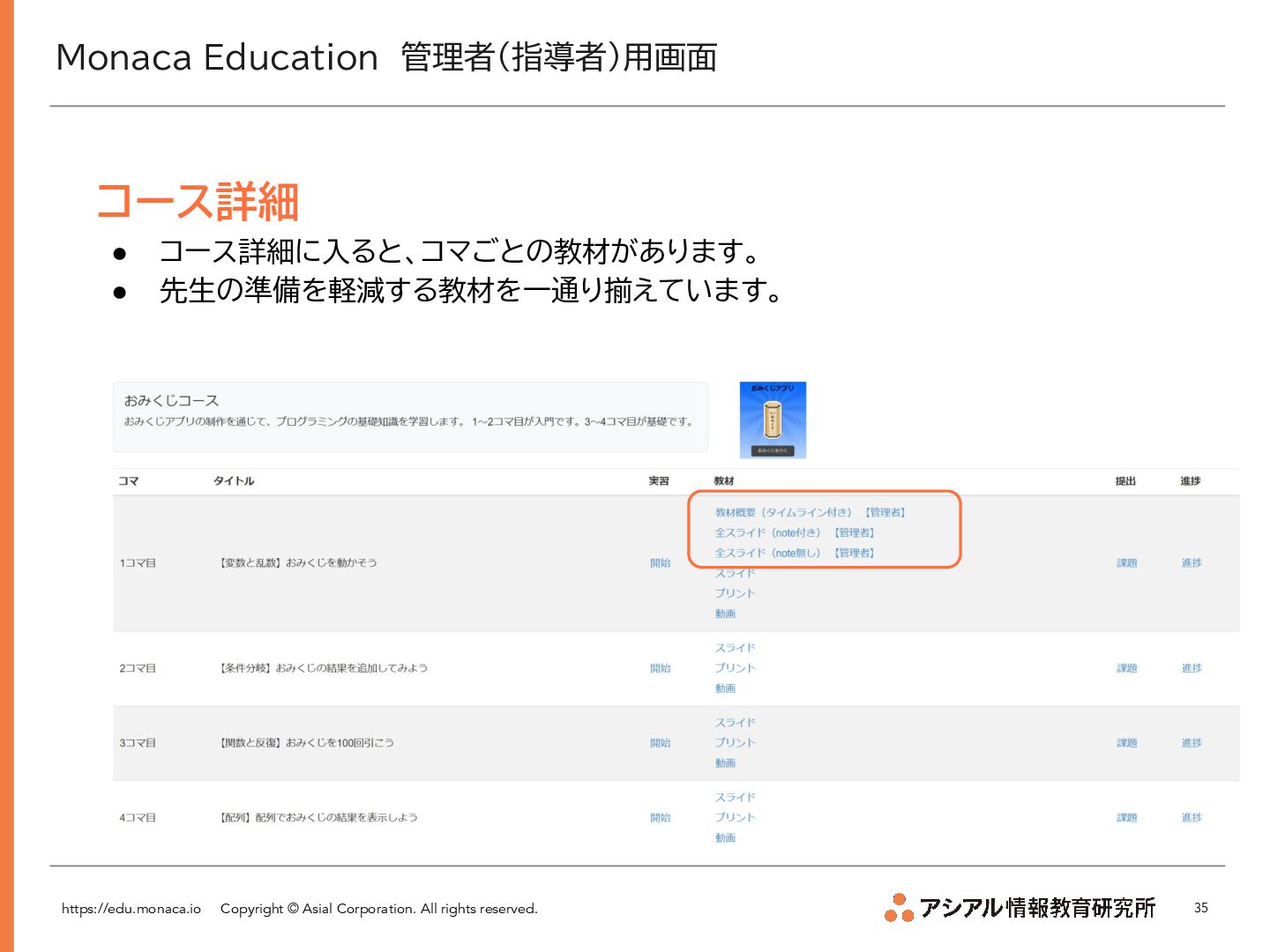Open スライド link in 3コマ目 row
This screenshot has height=952, width=1270.
tap(736, 723)
